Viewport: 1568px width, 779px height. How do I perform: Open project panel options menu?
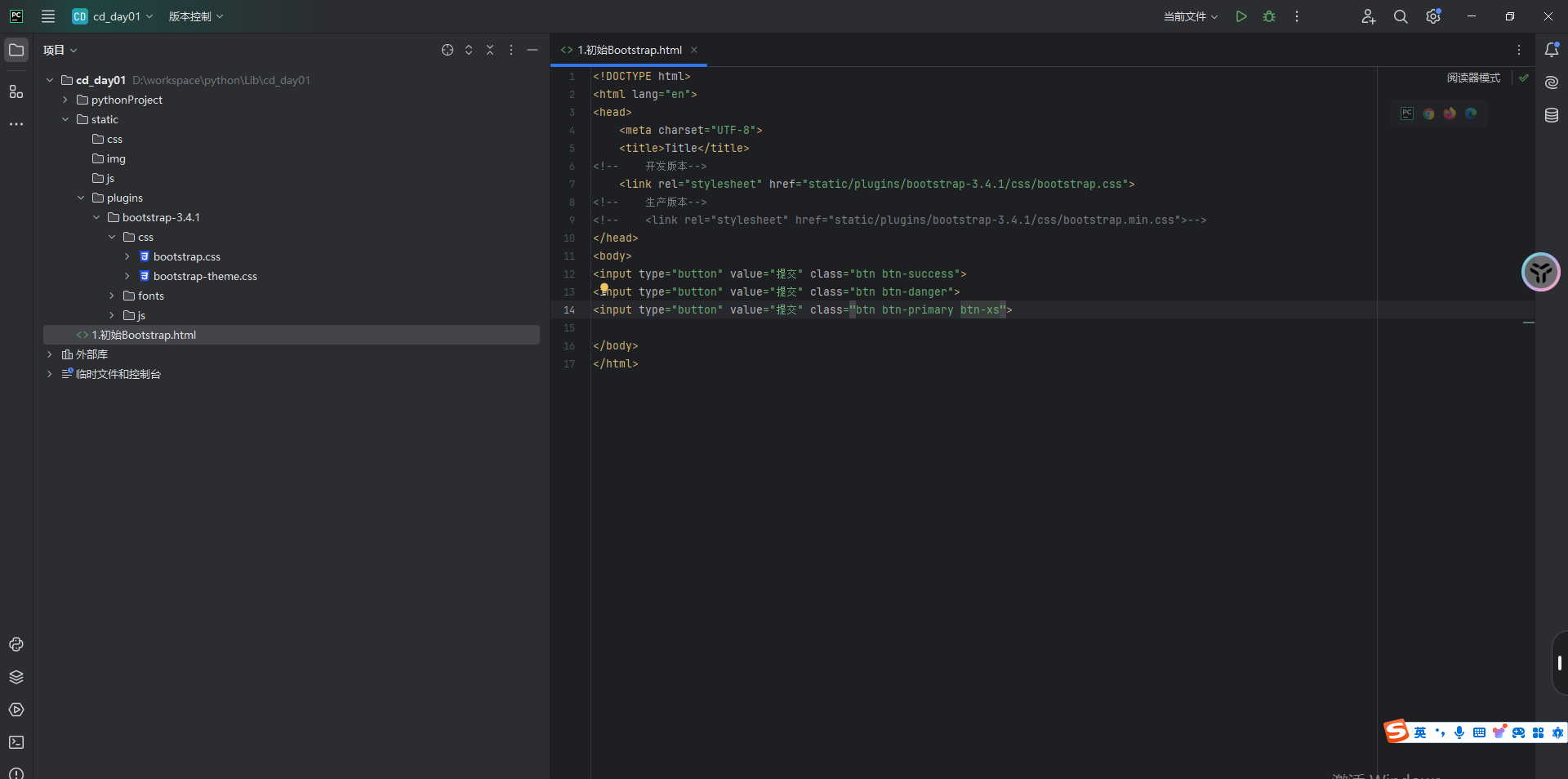511,50
